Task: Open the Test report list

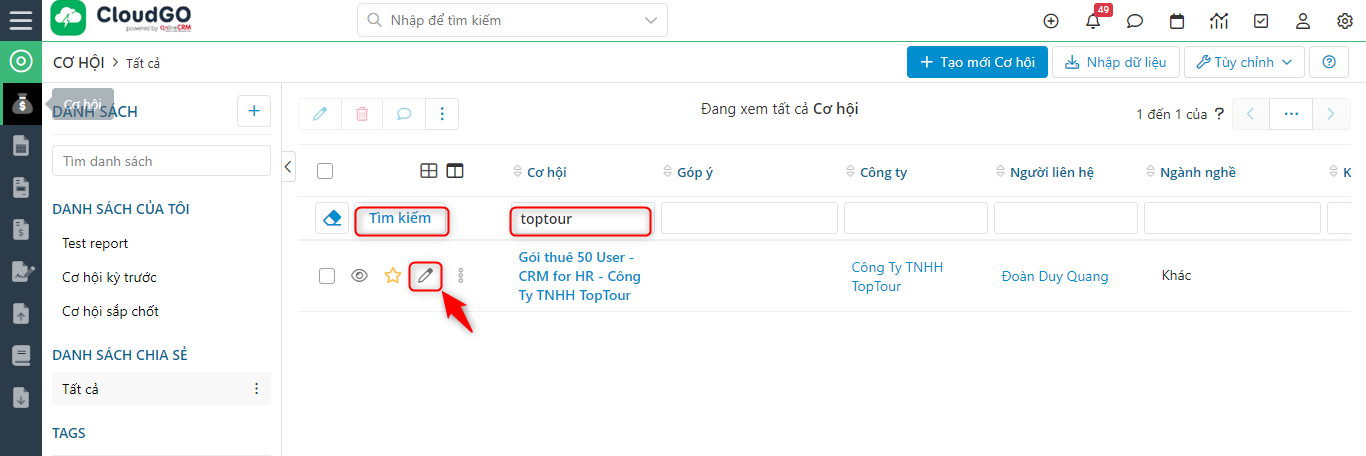Action: [x=95, y=243]
